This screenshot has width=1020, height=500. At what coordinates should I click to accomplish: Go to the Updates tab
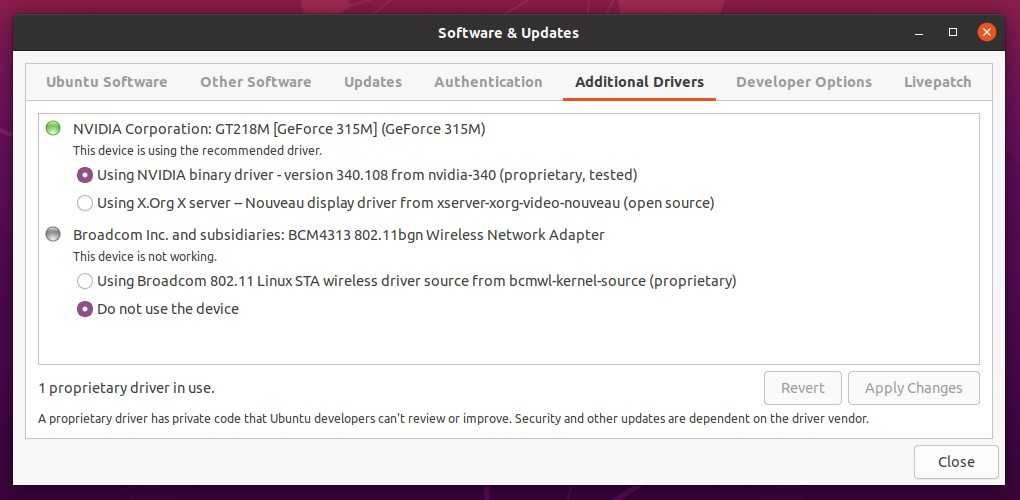click(x=373, y=82)
